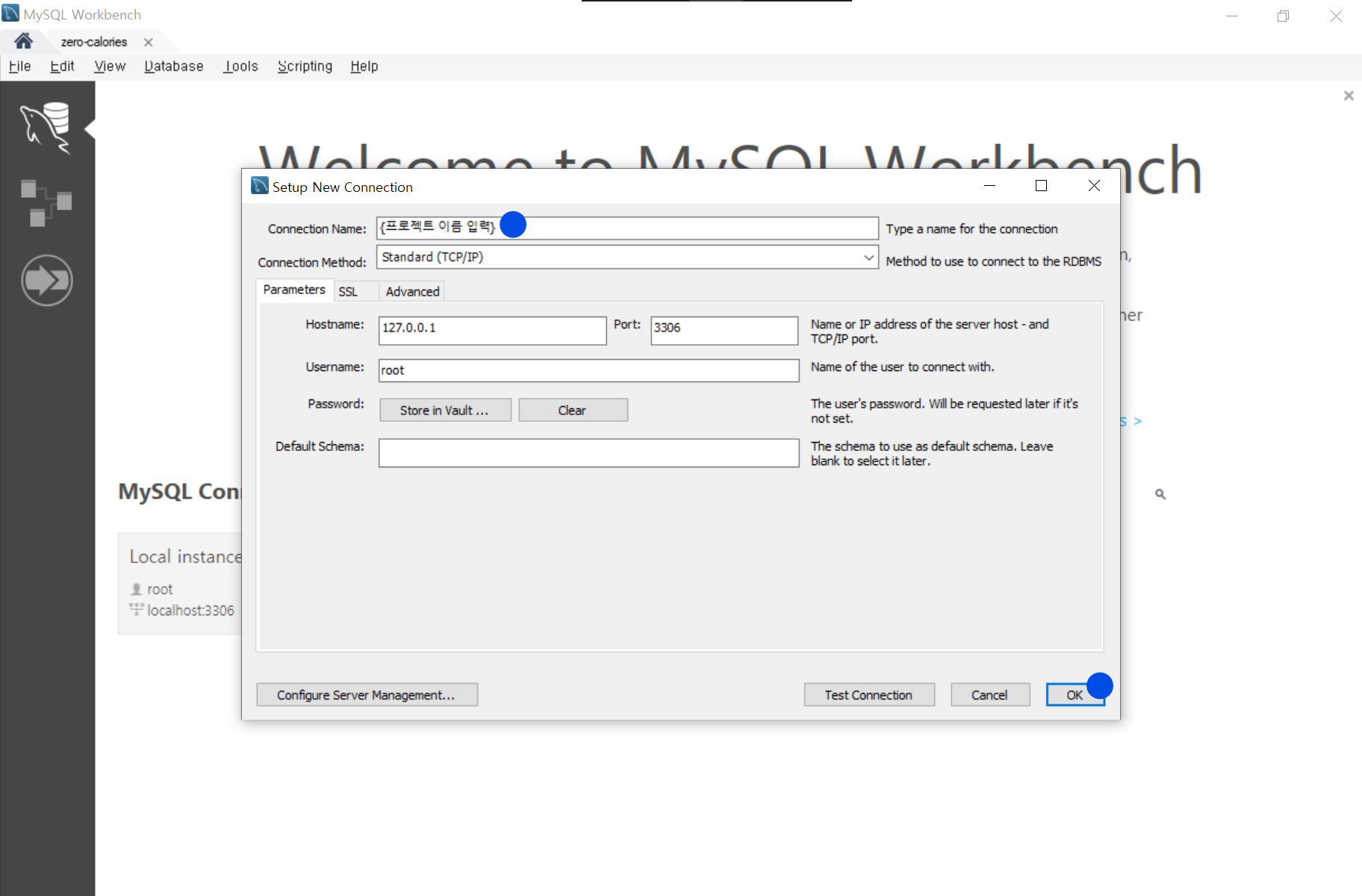
Task: Click the Workbench icon in dialog title
Action: coord(259,185)
